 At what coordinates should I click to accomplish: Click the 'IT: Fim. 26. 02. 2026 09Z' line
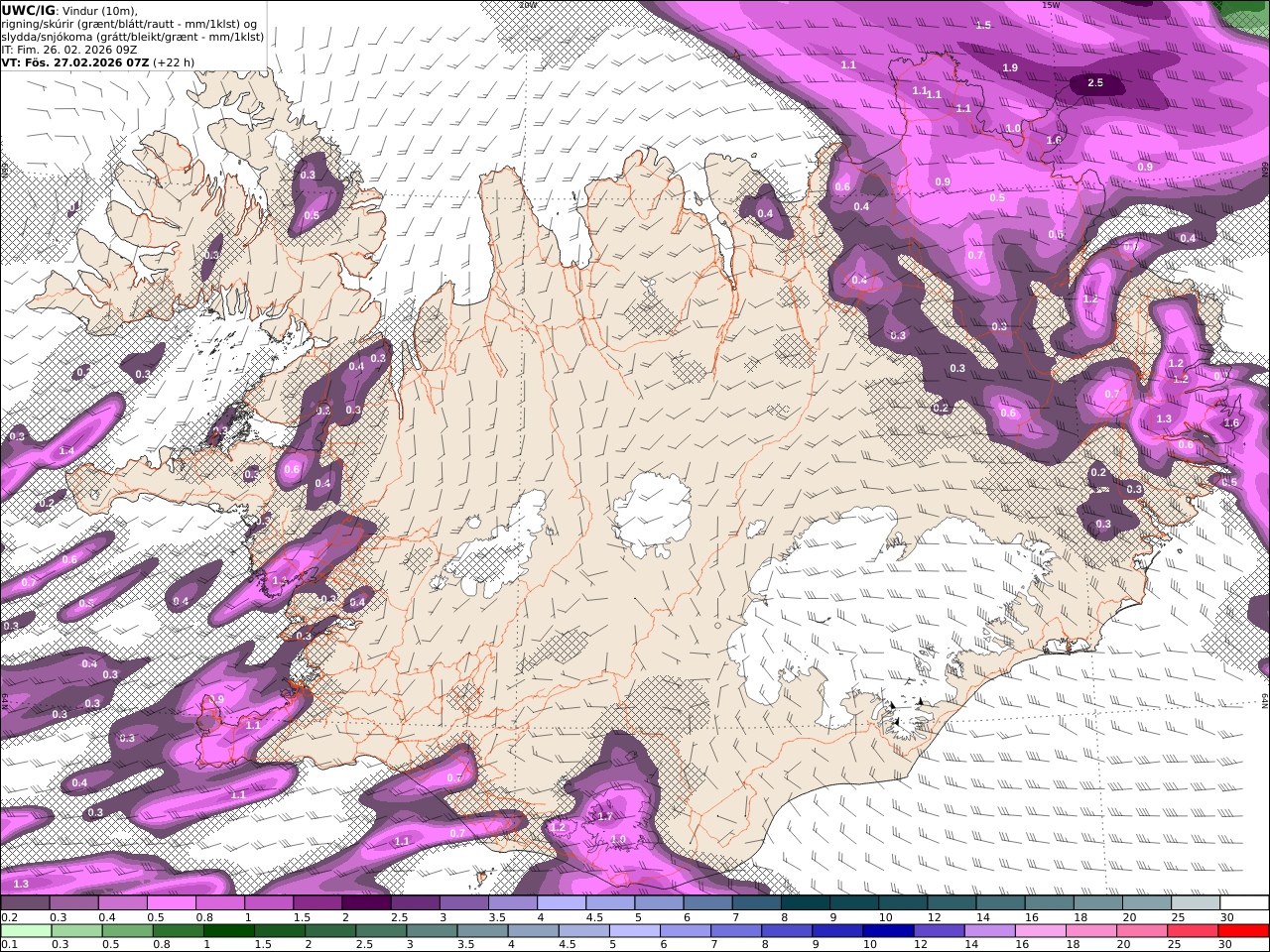pyautogui.click(x=69, y=49)
